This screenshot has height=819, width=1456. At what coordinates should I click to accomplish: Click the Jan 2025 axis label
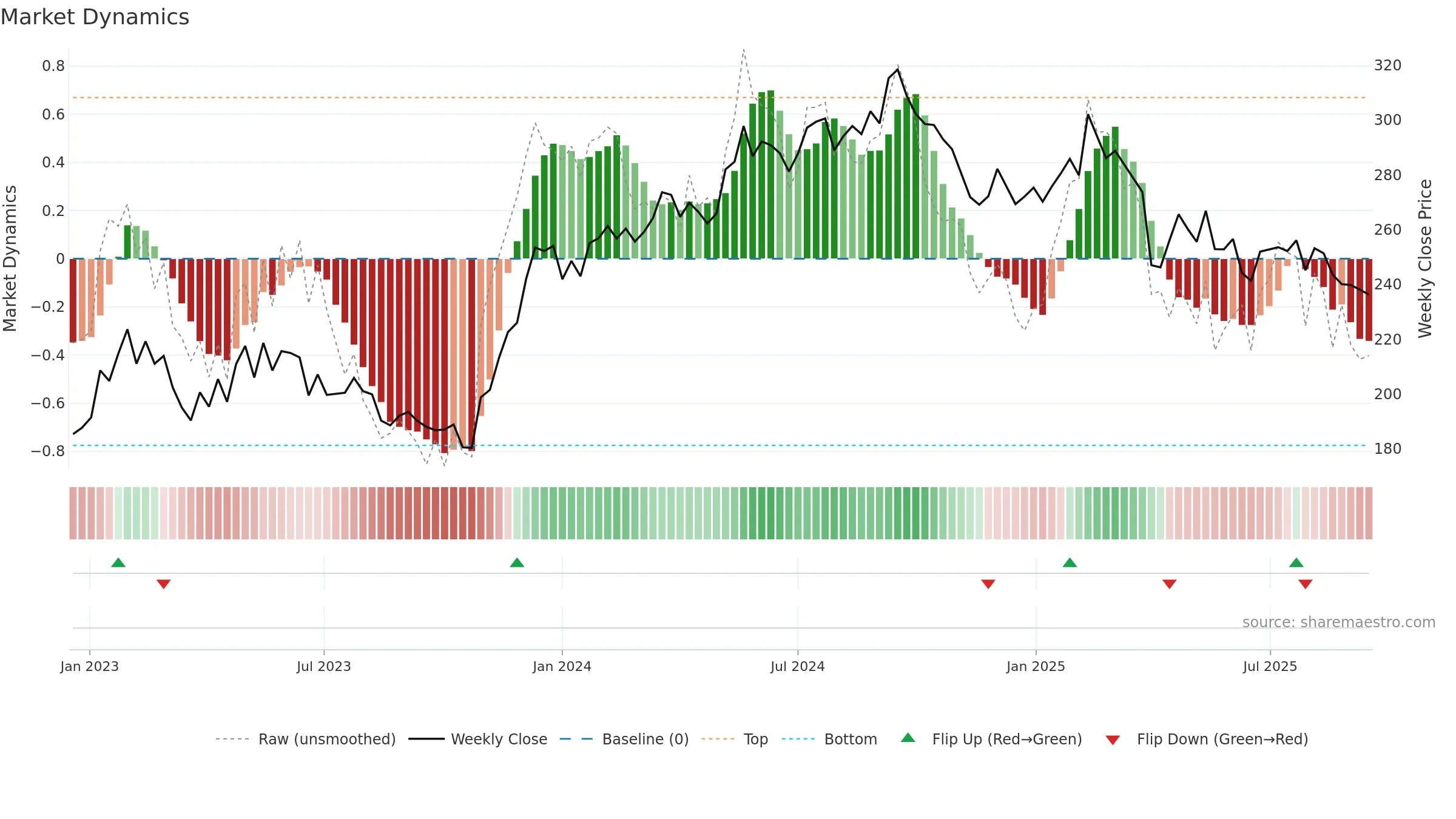click(1036, 666)
